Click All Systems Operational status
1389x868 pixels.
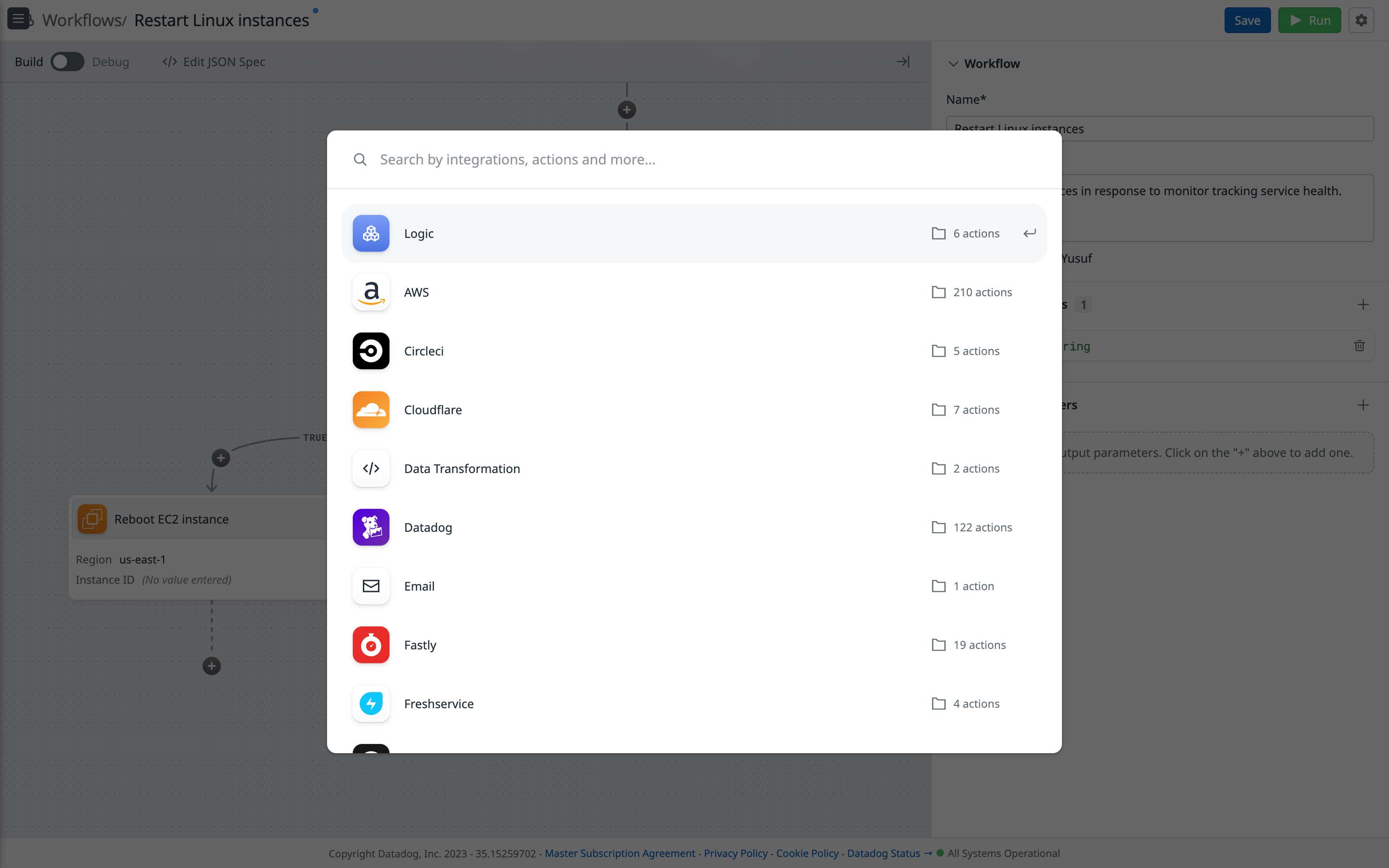click(1003, 853)
